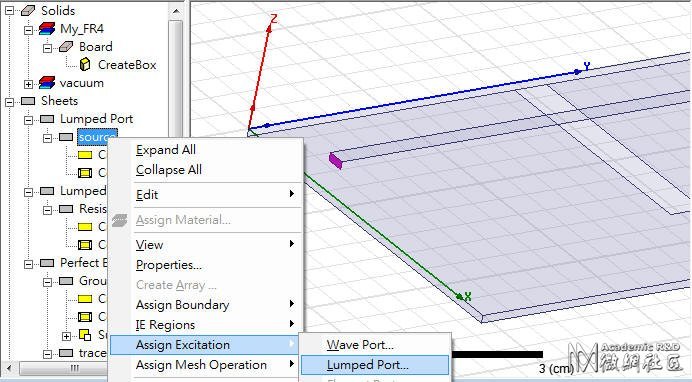The image size is (692, 382).
Task: Click the My_FR4 material icon
Action: (x=47, y=29)
